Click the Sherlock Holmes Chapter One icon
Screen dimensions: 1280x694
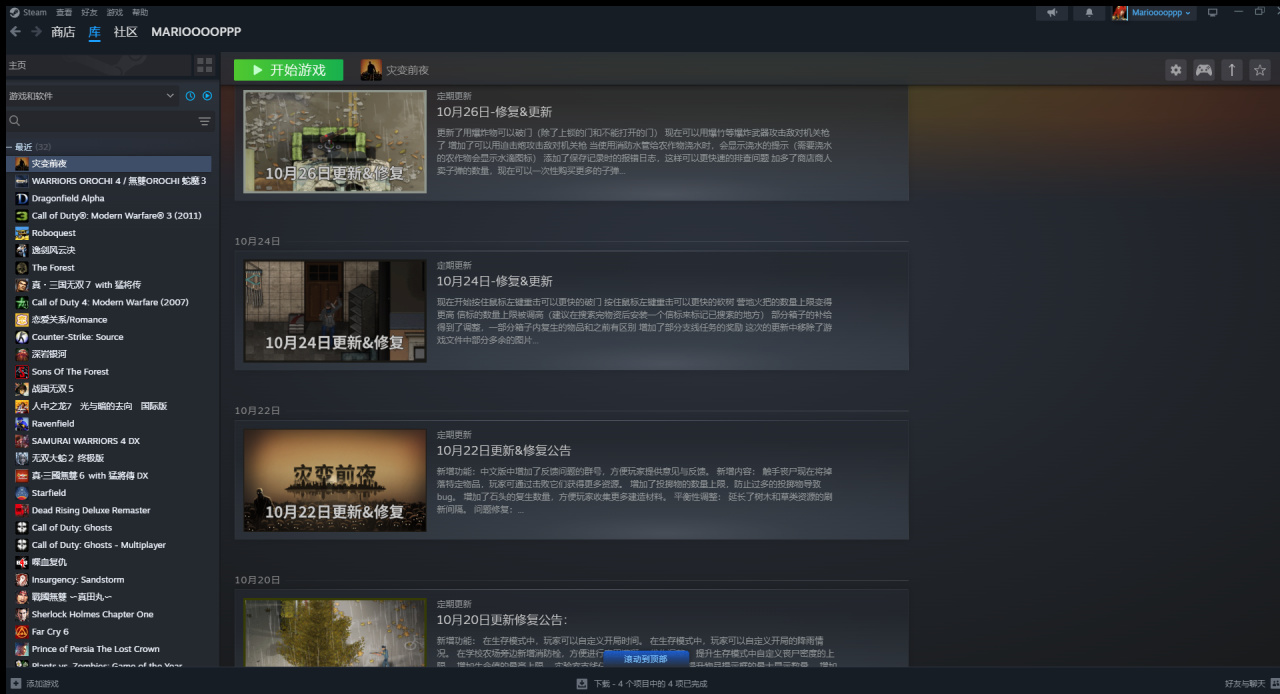(22, 614)
